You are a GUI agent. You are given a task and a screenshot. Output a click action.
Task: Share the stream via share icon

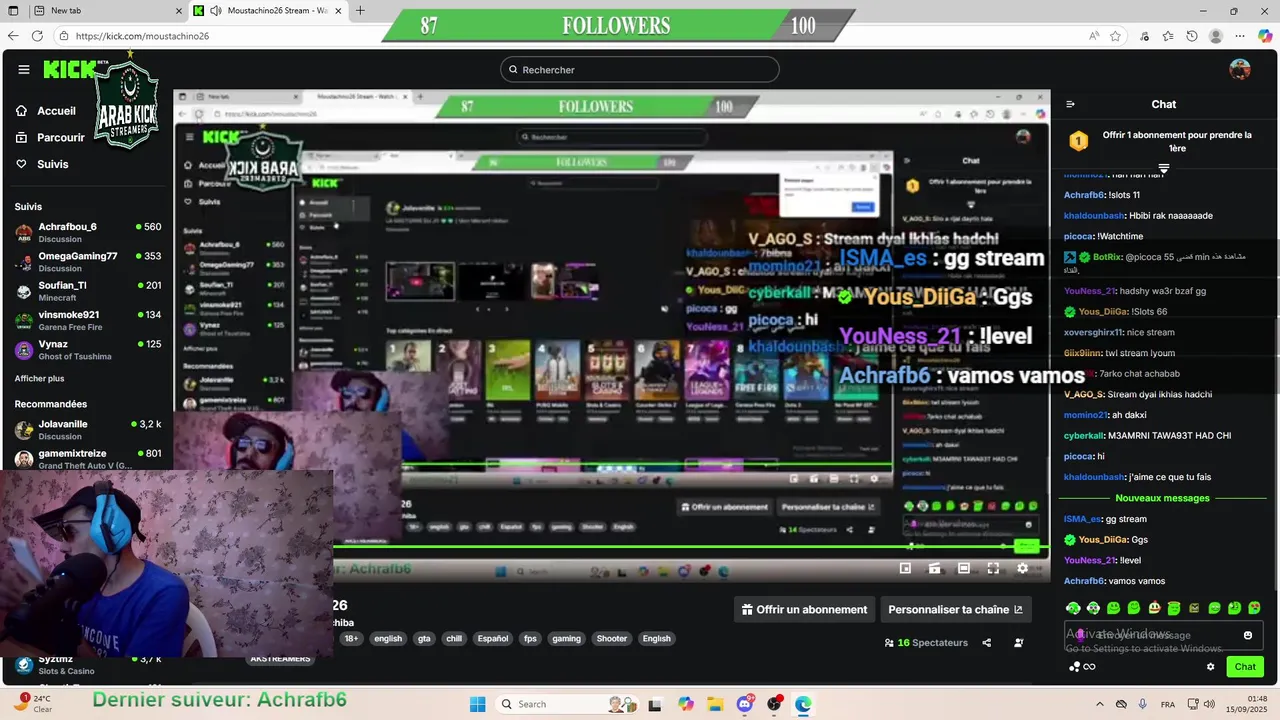(x=987, y=643)
